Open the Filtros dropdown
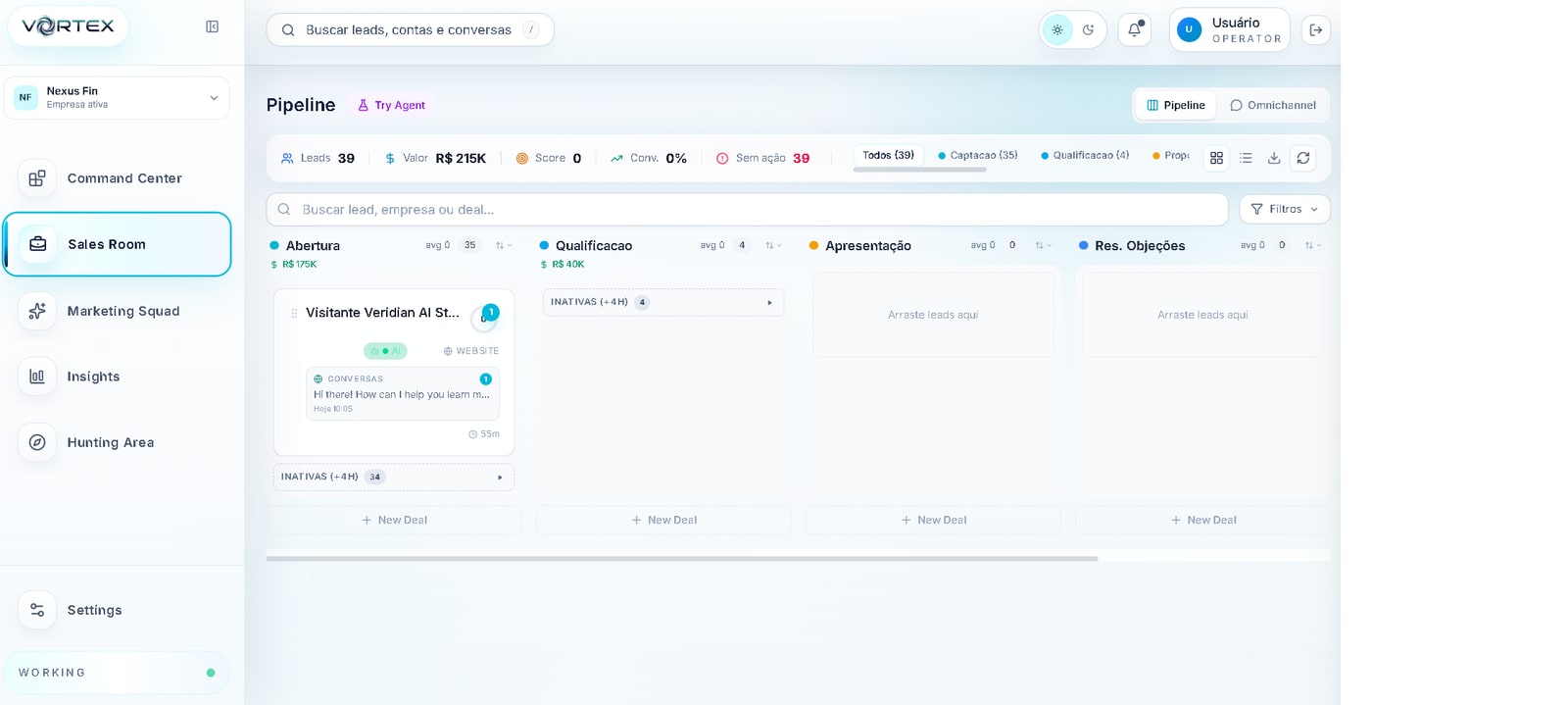1568x705 pixels. 1285,209
